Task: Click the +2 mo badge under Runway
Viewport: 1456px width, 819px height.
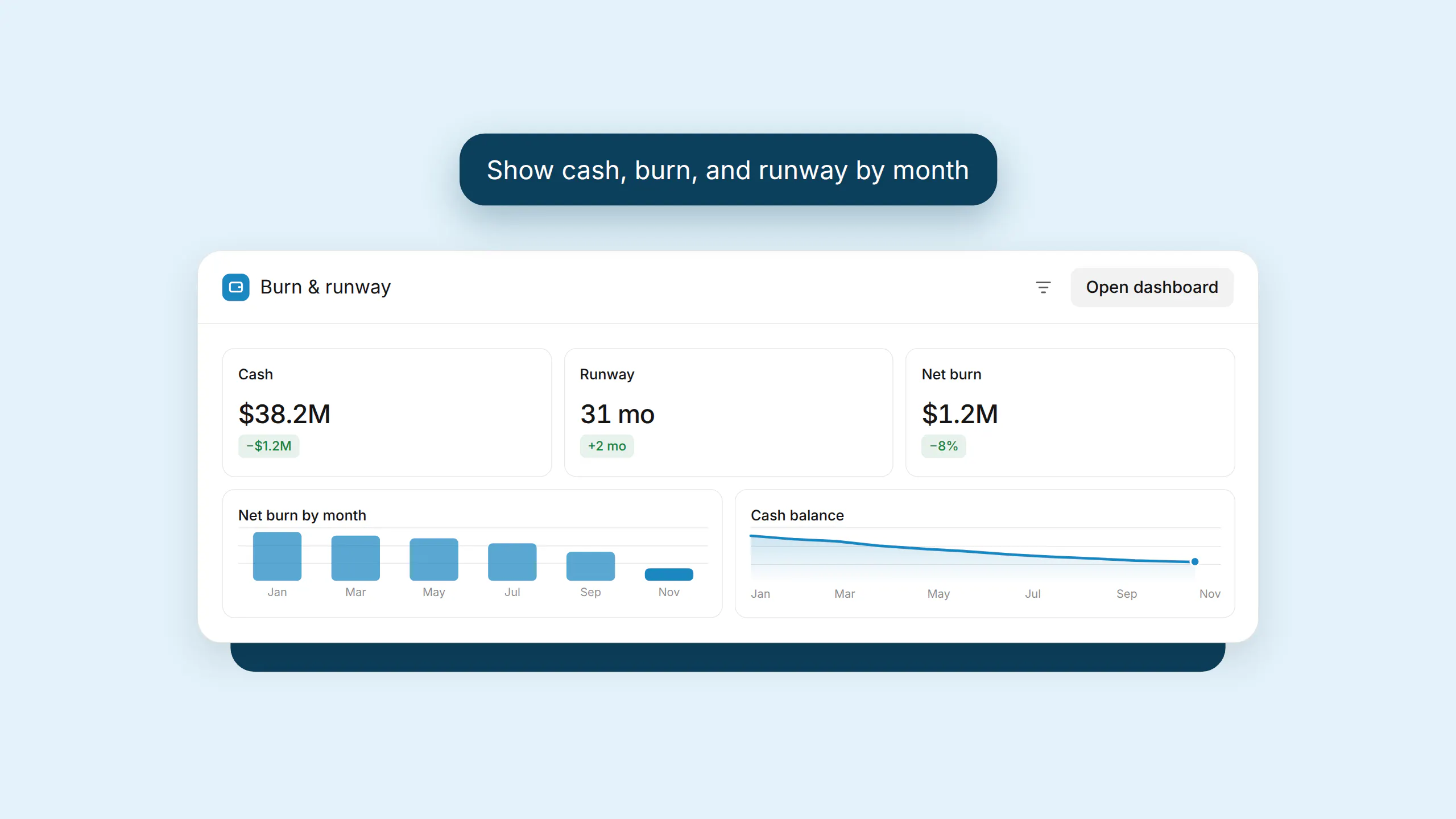Action: [x=607, y=446]
